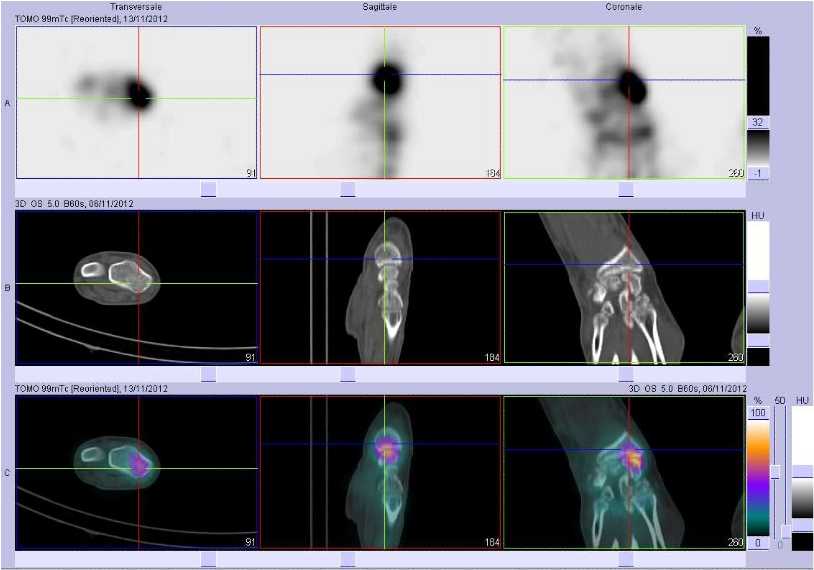
Task: Select the fused transversal image in row C
Action: (137, 473)
